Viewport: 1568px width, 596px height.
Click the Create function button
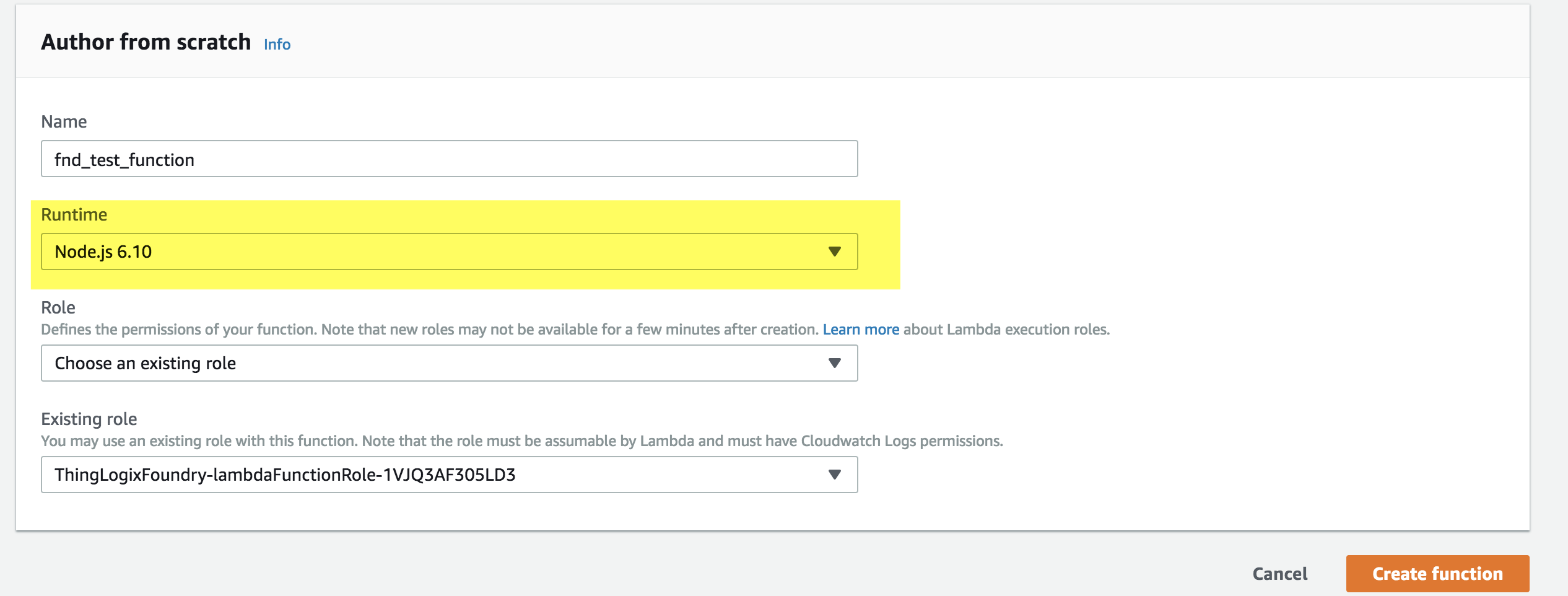tap(1437, 574)
